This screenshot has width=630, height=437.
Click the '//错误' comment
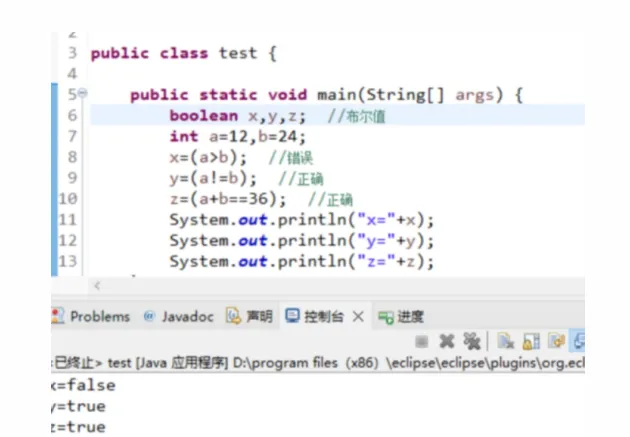pos(290,158)
